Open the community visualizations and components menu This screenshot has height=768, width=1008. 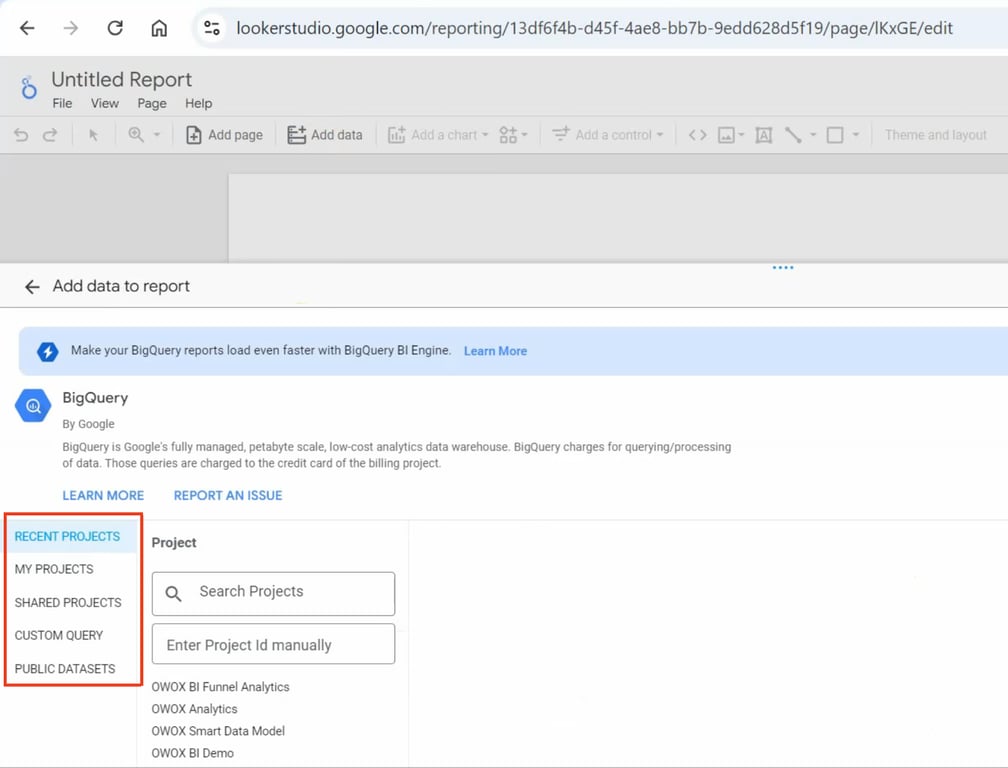click(x=513, y=135)
